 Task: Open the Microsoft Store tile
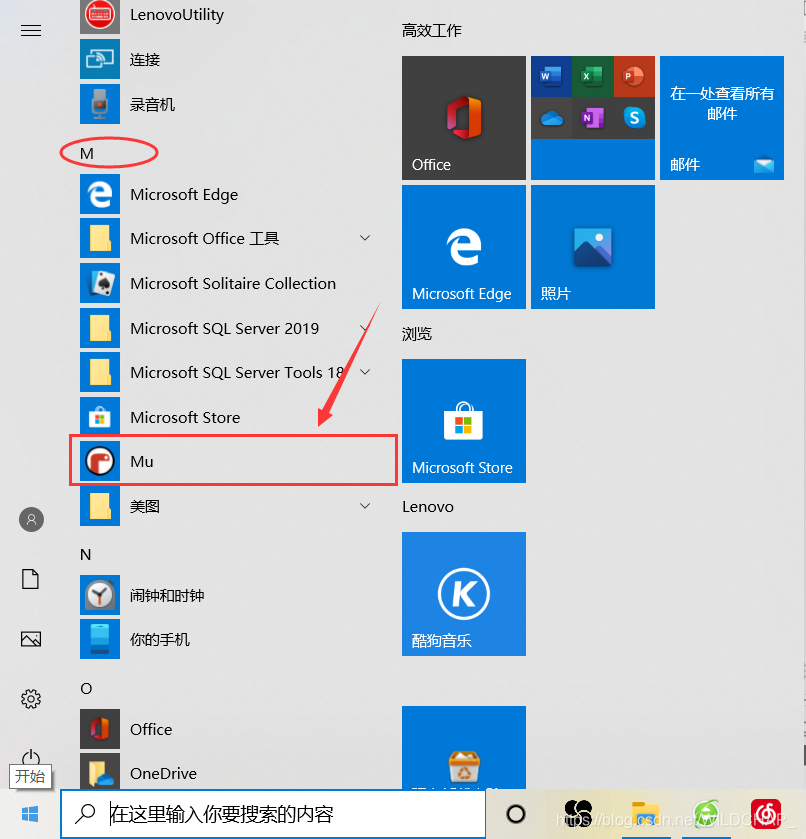click(464, 421)
